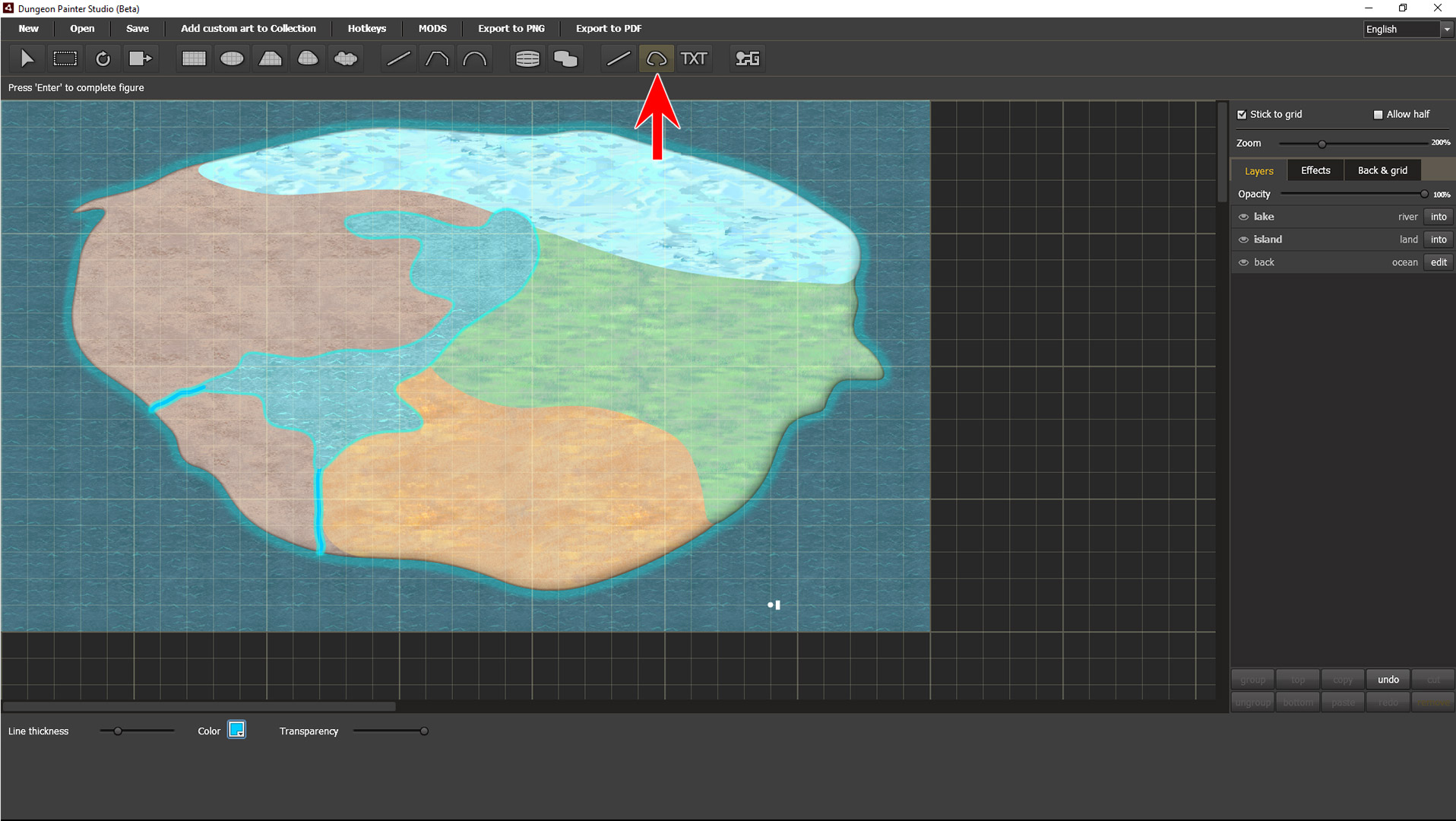This screenshot has height=821, width=1456.
Task: Select the straight path line tool
Action: tap(398, 59)
